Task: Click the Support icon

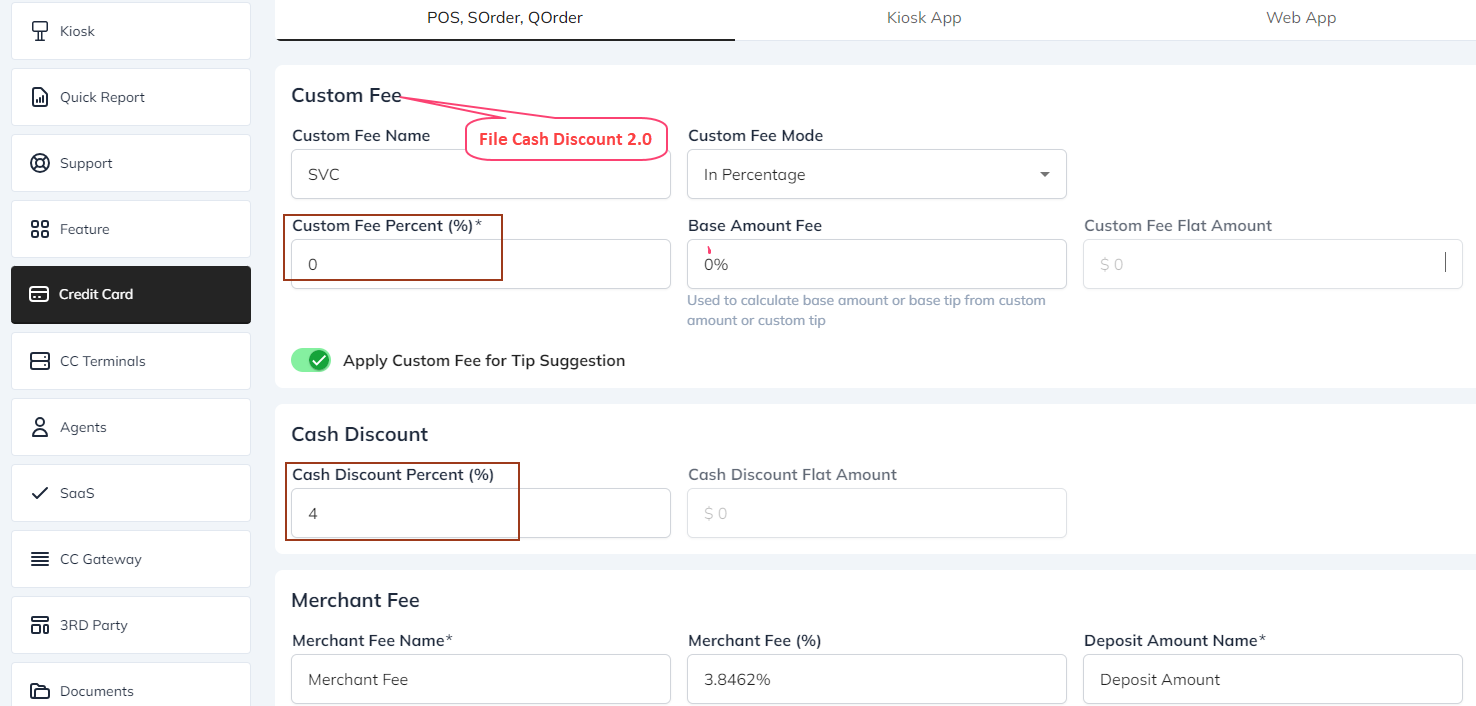Action: 38,163
